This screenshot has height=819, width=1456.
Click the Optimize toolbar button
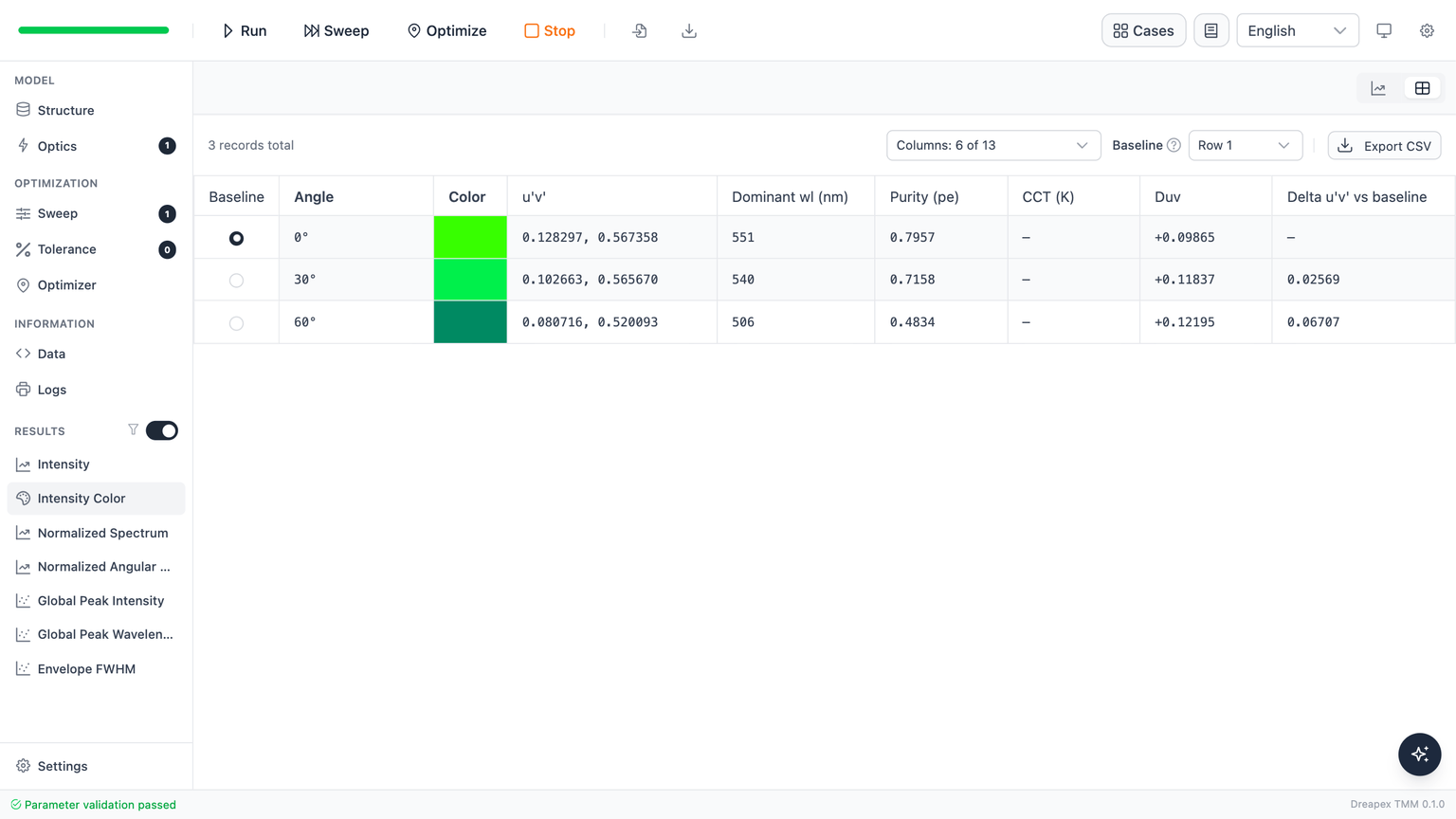point(446,30)
